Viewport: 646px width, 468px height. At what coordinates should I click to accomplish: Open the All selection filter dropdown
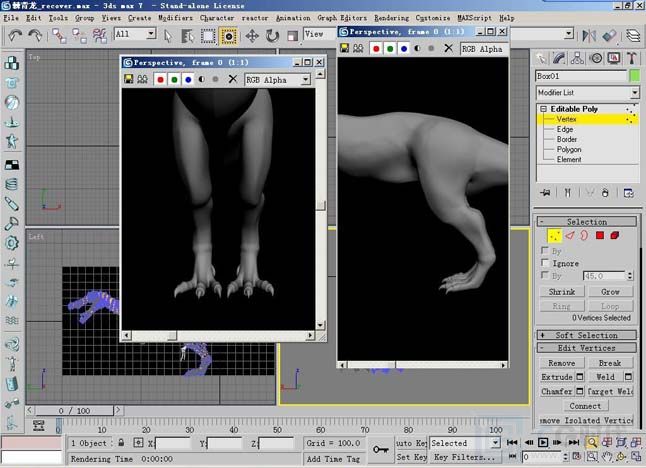click(x=151, y=34)
